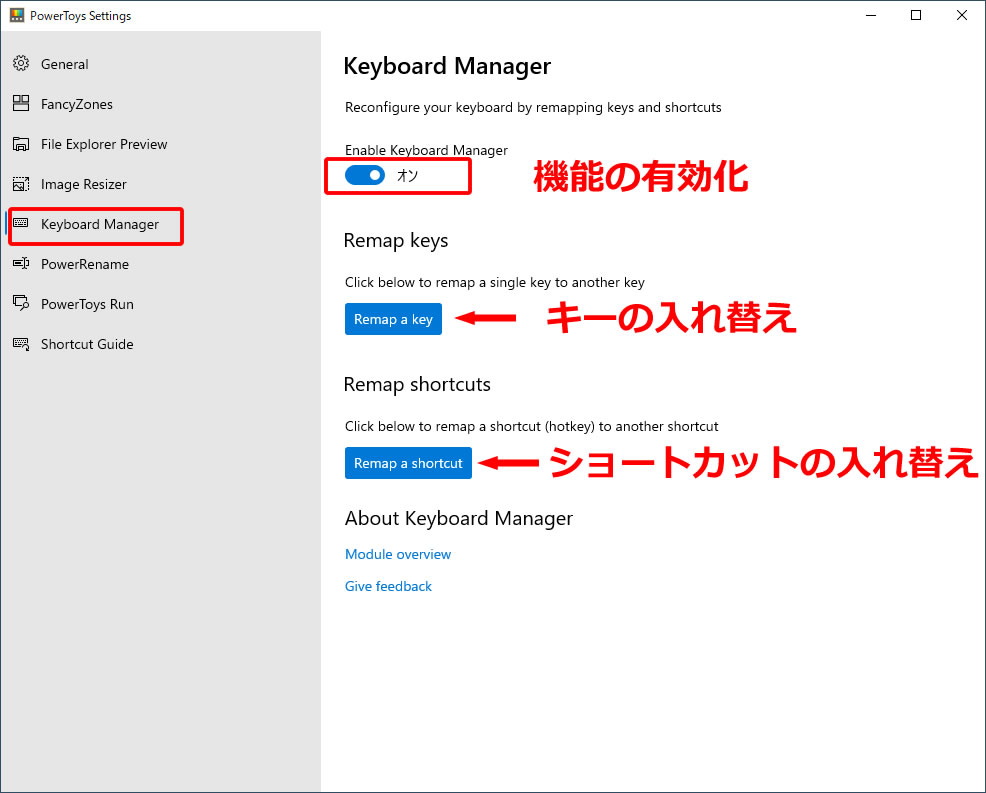Click the 'Reconfigure your keyboard' description text
This screenshot has width=986, height=793.
533,108
